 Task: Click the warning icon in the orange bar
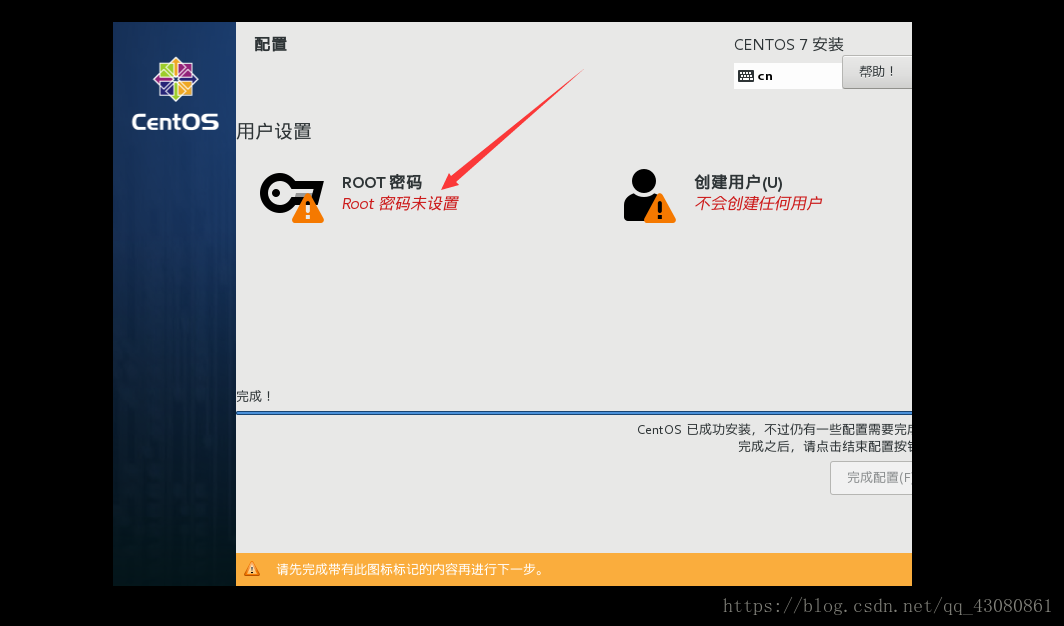[252, 569]
